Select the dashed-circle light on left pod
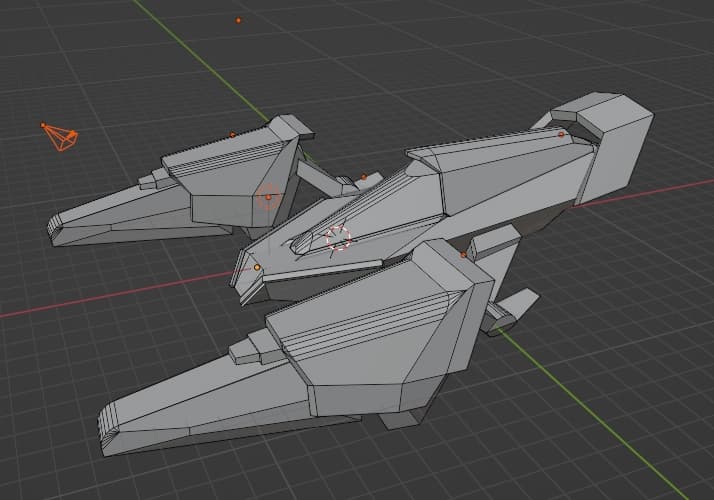714x500 pixels. pyautogui.click(x=268, y=197)
